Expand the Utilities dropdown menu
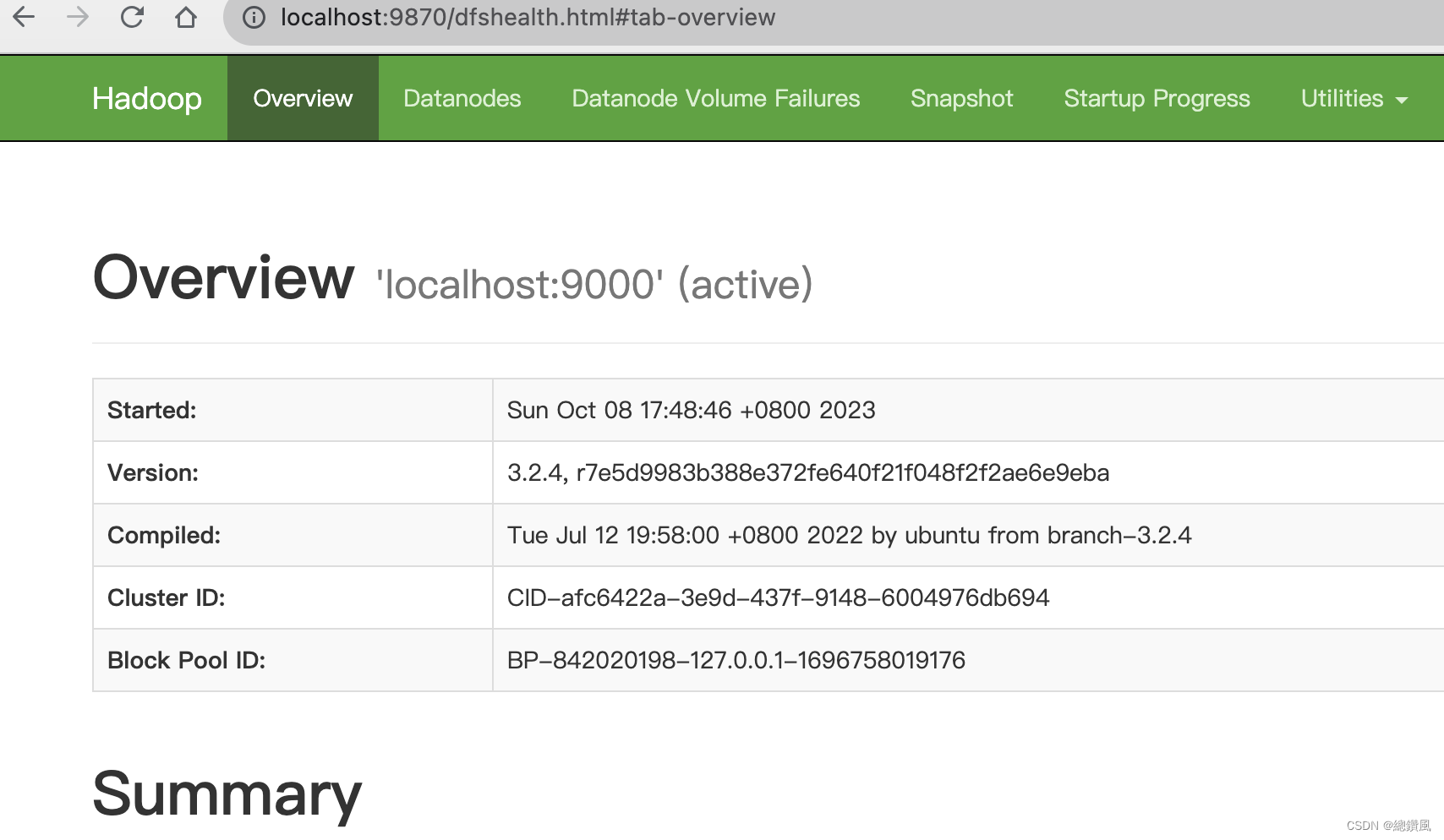The width and height of the screenshot is (1444, 840). tap(1354, 98)
